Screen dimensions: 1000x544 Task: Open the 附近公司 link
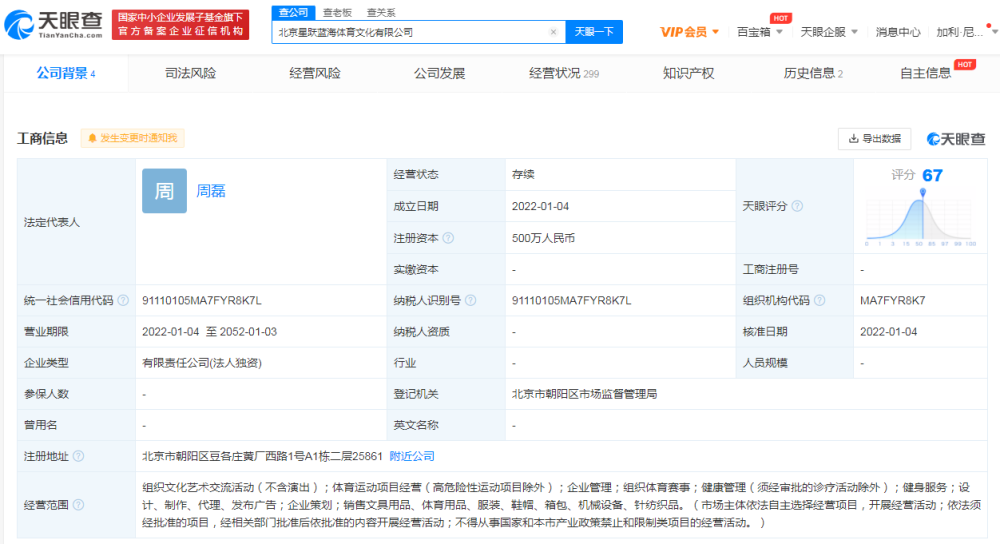(412, 456)
